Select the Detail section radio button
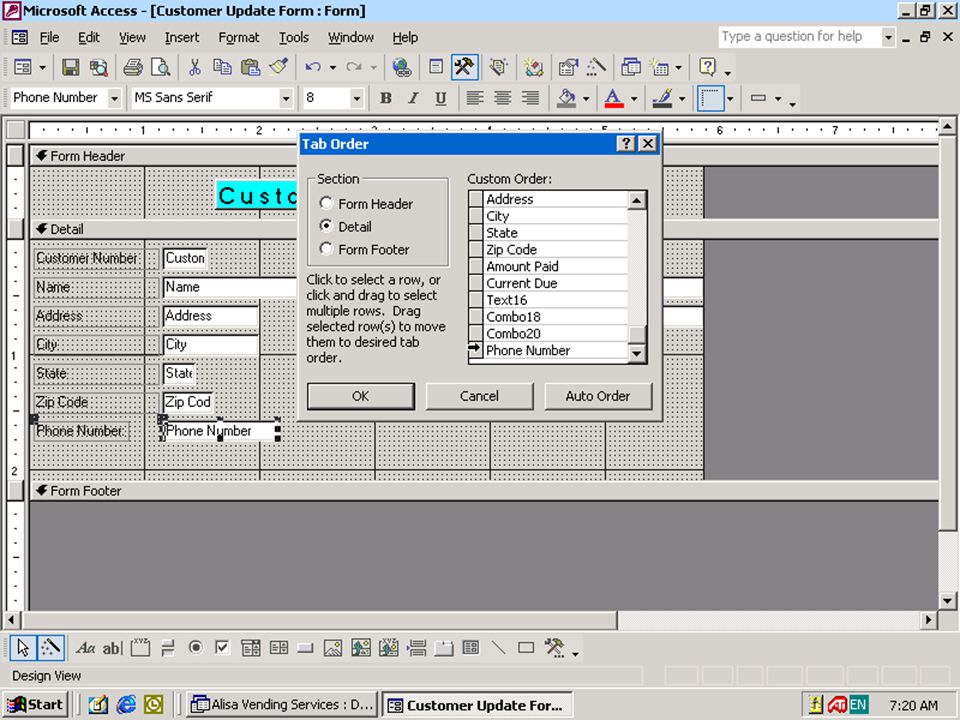 [326, 226]
